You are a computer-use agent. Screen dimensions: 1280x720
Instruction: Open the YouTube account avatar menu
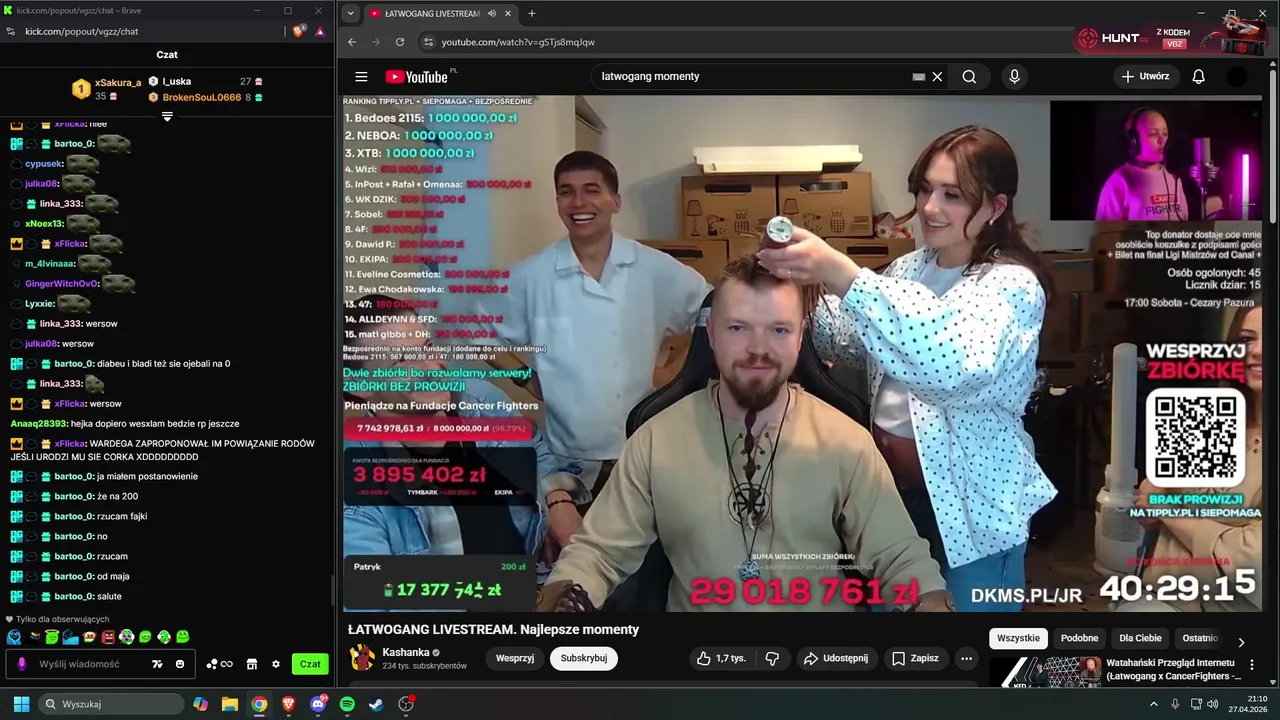(x=1237, y=77)
